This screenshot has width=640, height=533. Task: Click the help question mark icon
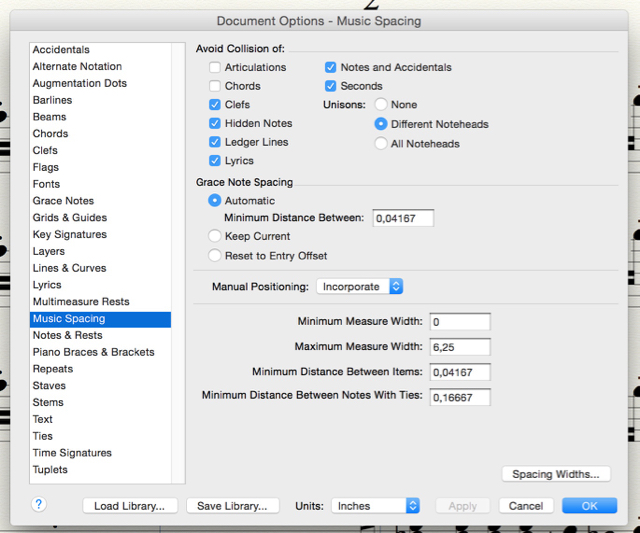(x=39, y=505)
